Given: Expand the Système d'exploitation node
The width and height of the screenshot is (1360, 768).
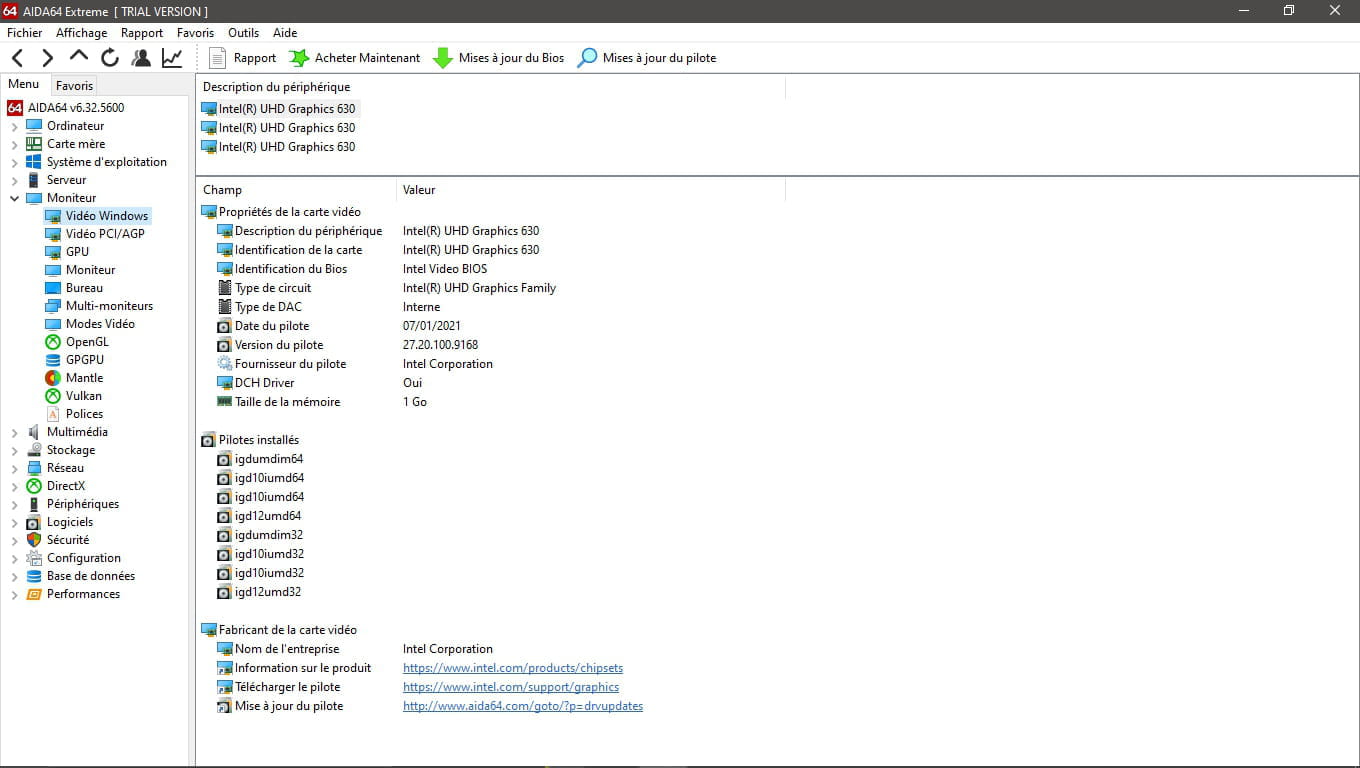Looking at the screenshot, I should pyautogui.click(x=14, y=162).
